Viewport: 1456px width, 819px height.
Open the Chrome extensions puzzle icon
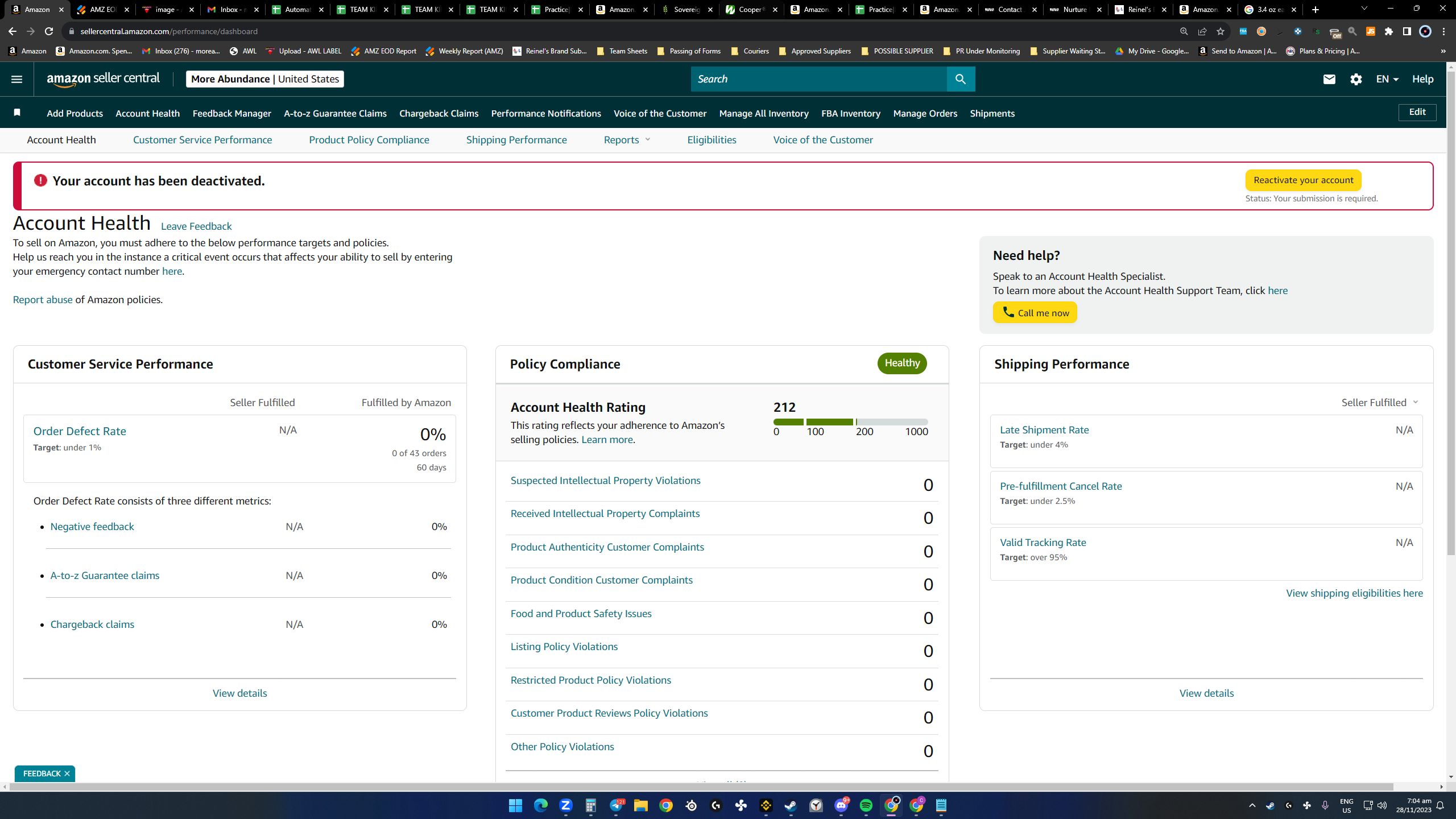(1388, 31)
